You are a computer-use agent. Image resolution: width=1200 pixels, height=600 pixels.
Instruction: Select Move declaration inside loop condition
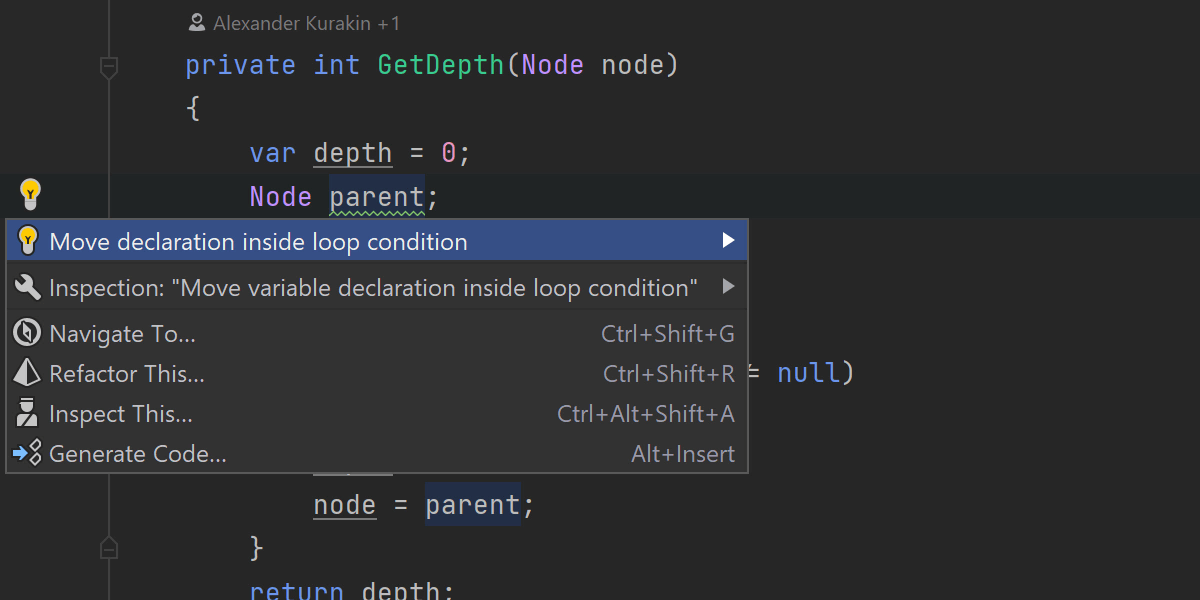tap(258, 242)
